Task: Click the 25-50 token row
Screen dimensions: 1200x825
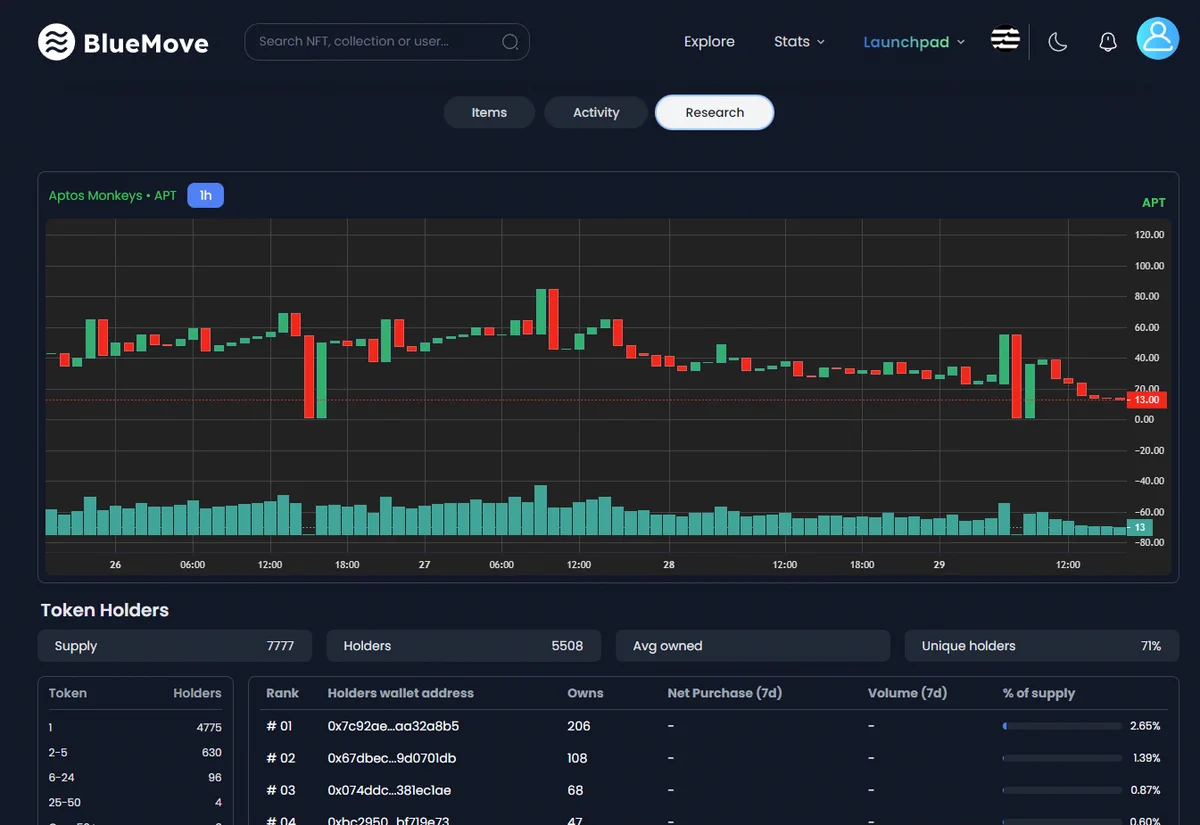Action: coord(135,802)
